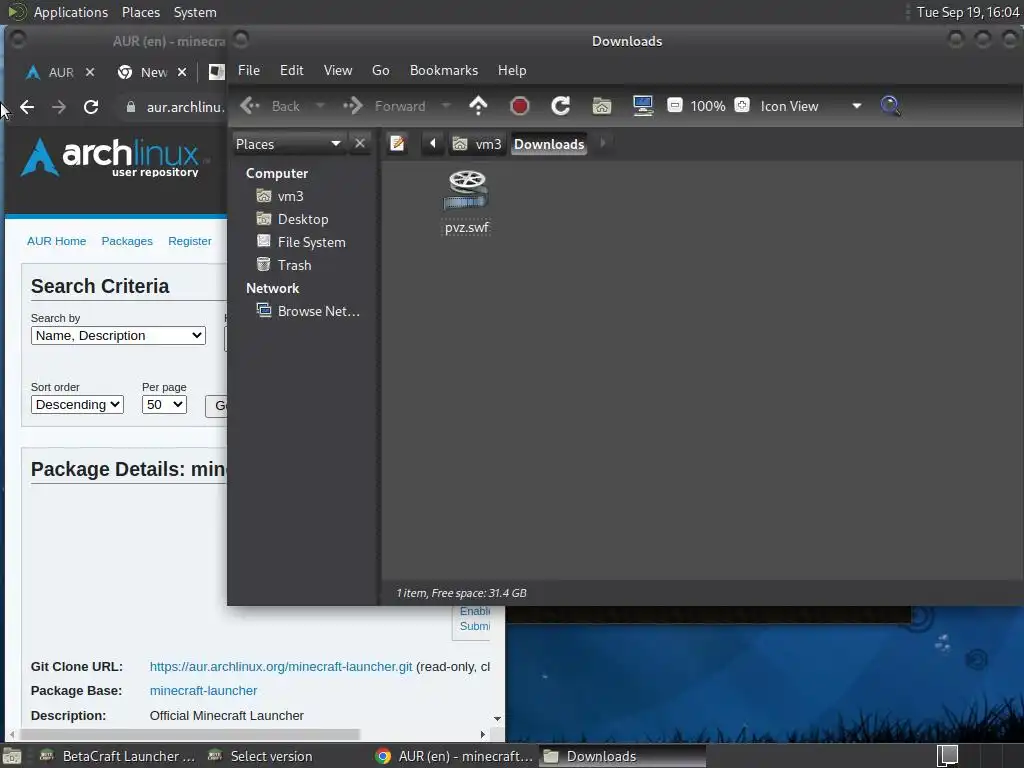Toggle text-based location entry pencil icon
The width and height of the screenshot is (1024, 768).
(x=397, y=144)
